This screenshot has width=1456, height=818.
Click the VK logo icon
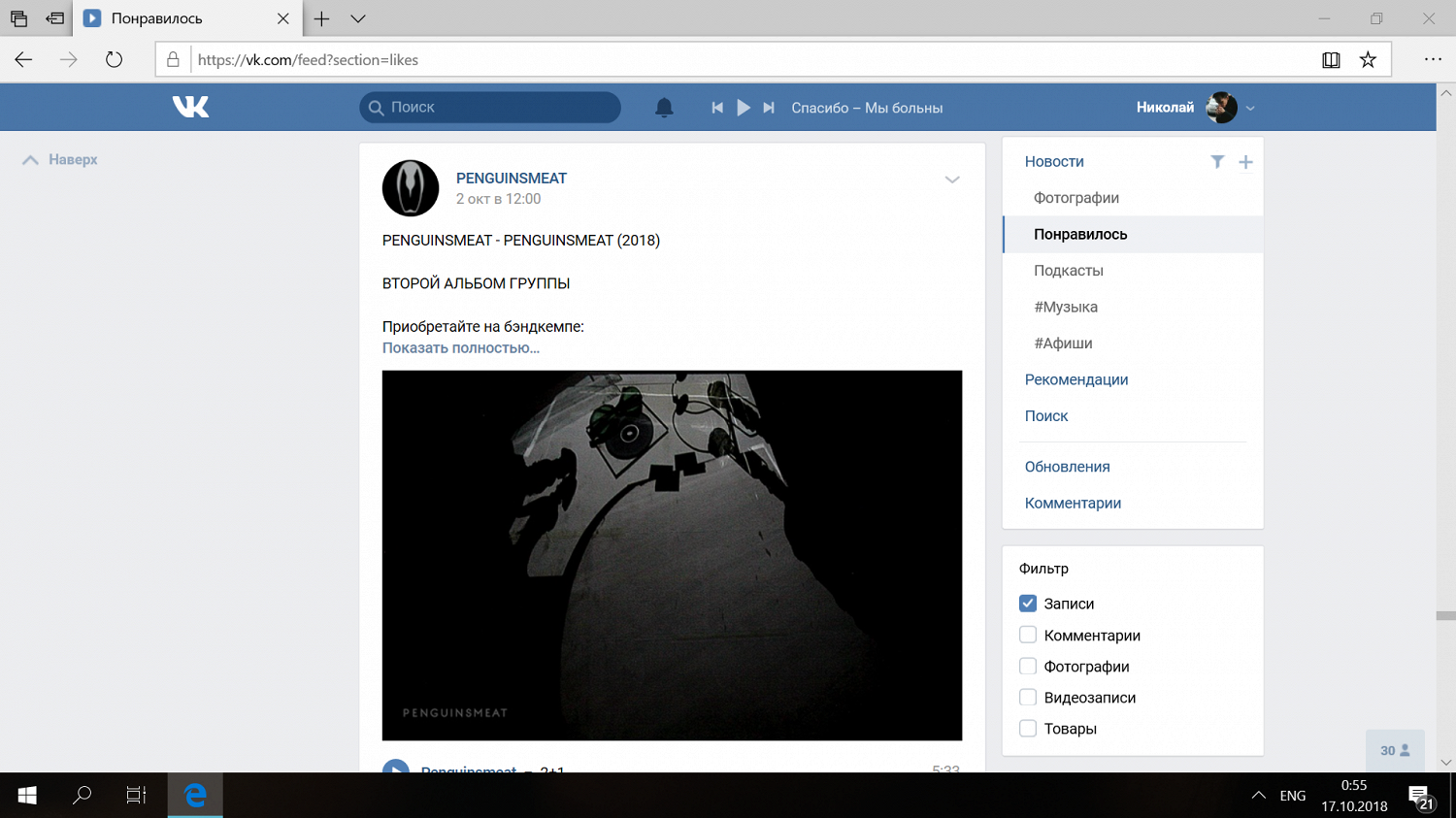pyautogui.click(x=190, y=107)
